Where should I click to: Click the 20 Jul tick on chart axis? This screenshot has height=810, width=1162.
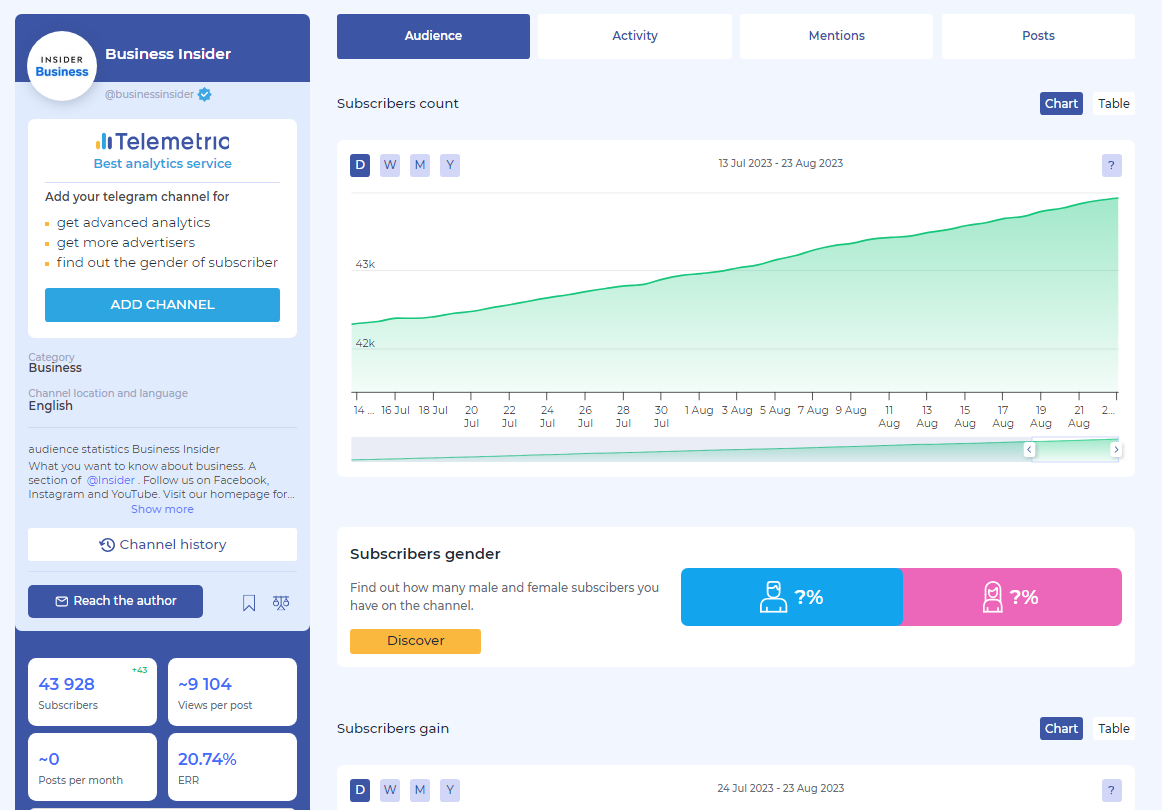pyautogui.click(x=471, y=416)
